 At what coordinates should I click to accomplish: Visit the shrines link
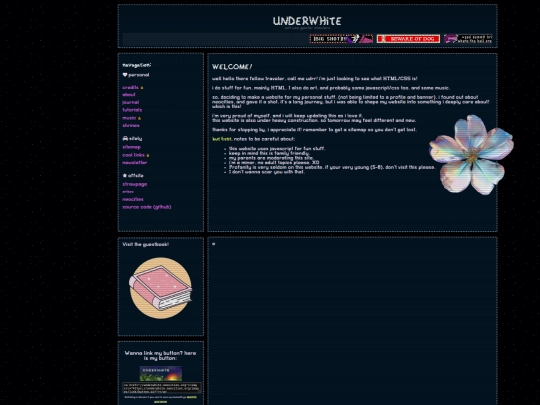coord(131,125)
